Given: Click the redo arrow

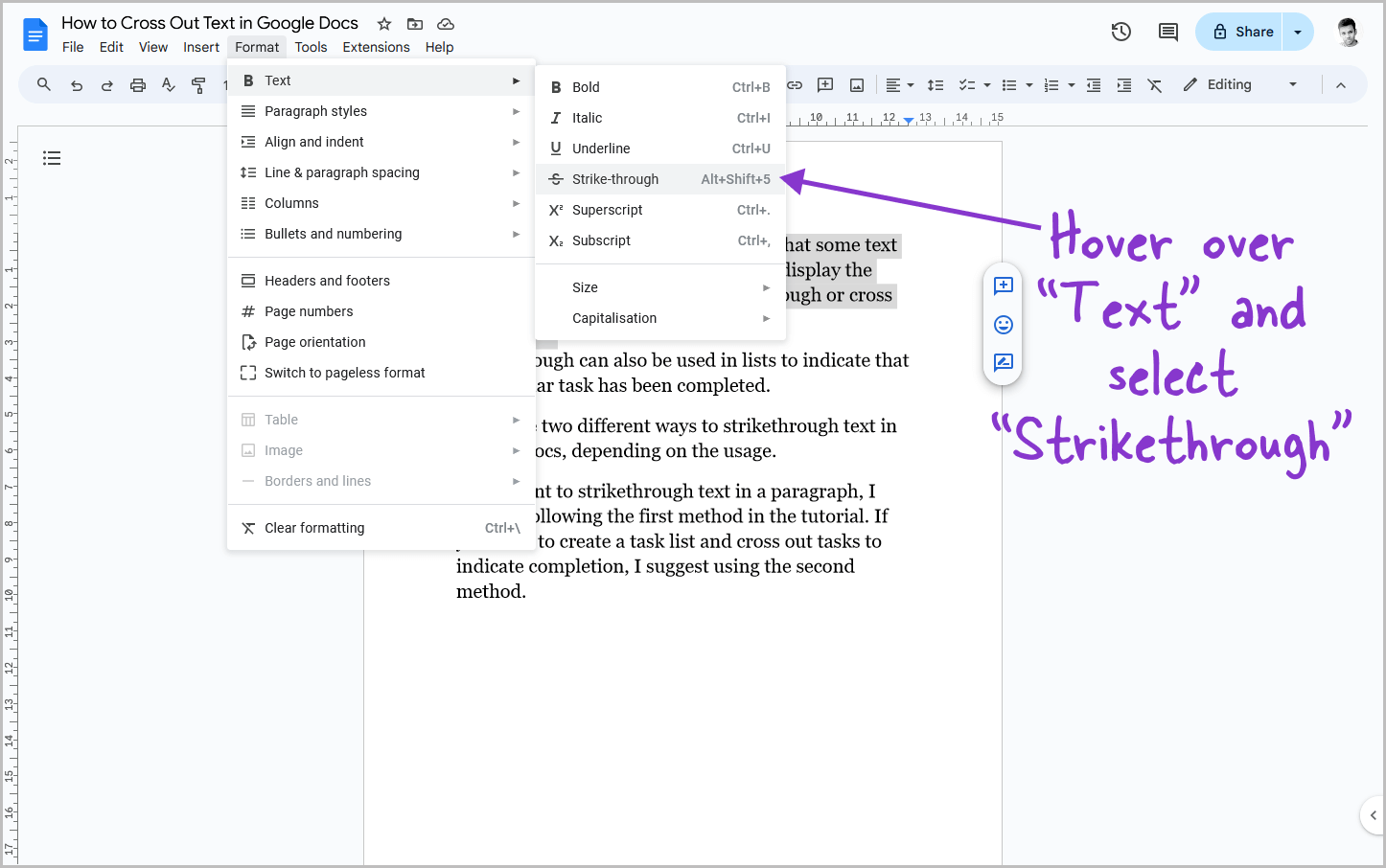Looking at the screenshot, I should point(107,85).
